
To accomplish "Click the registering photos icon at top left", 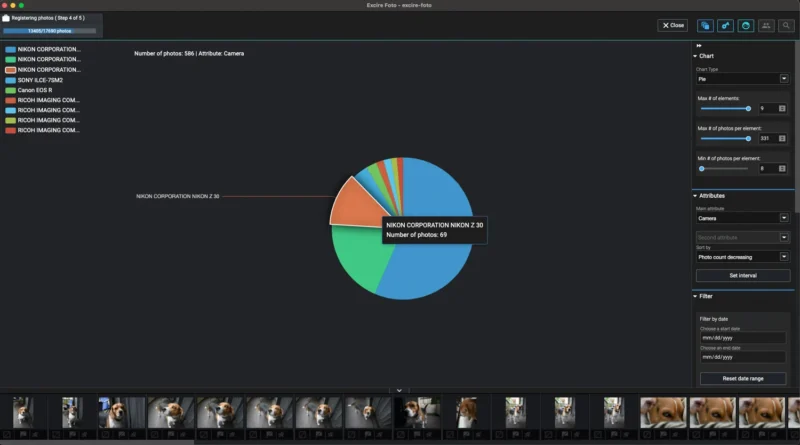I will click(6, 18).
